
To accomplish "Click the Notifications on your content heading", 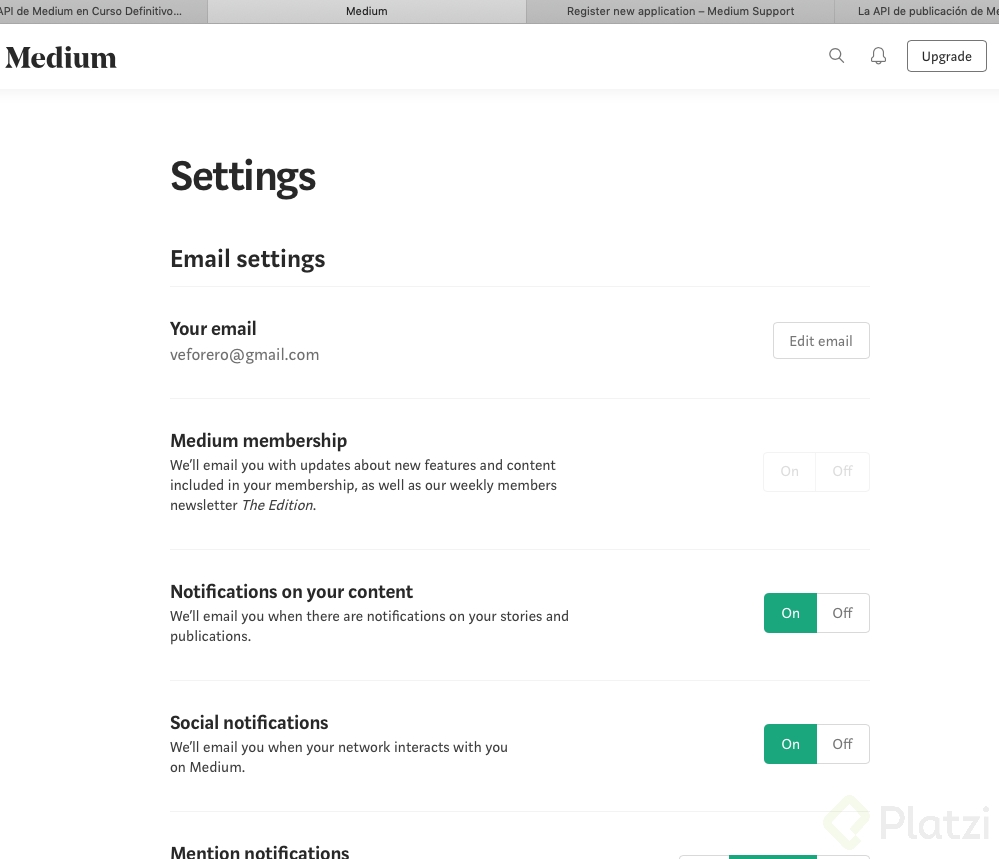I will [291, 592].
